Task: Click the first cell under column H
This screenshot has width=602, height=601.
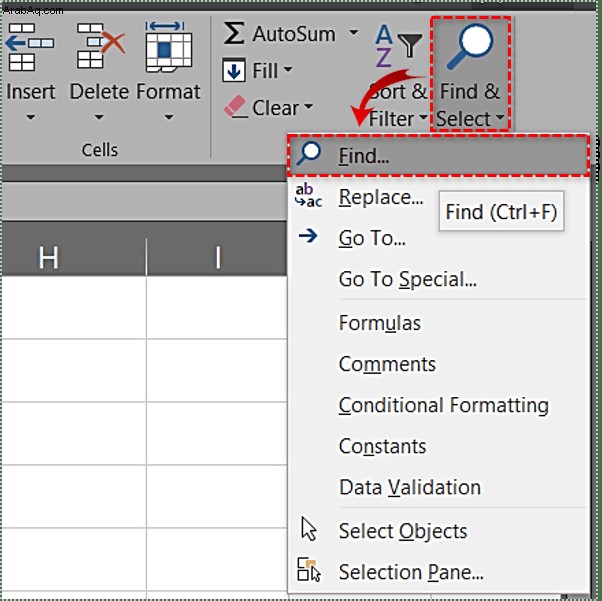Action: pyautogui.click(x=74, y=307)
